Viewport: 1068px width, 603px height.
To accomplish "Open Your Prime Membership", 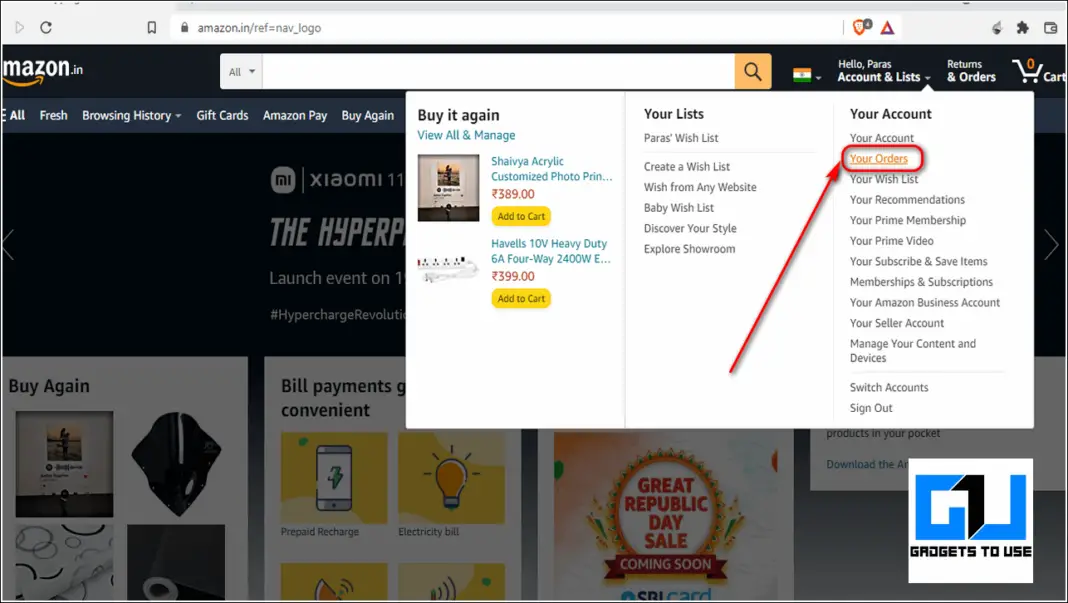I will (x=908, y=220).
